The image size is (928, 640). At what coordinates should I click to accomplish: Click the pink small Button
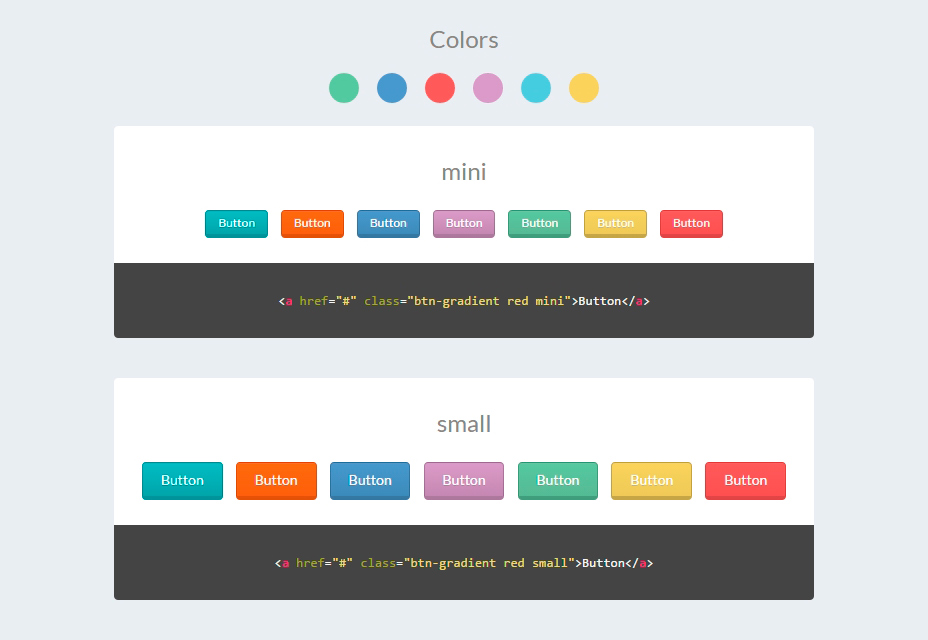click(x=464, y=480)
